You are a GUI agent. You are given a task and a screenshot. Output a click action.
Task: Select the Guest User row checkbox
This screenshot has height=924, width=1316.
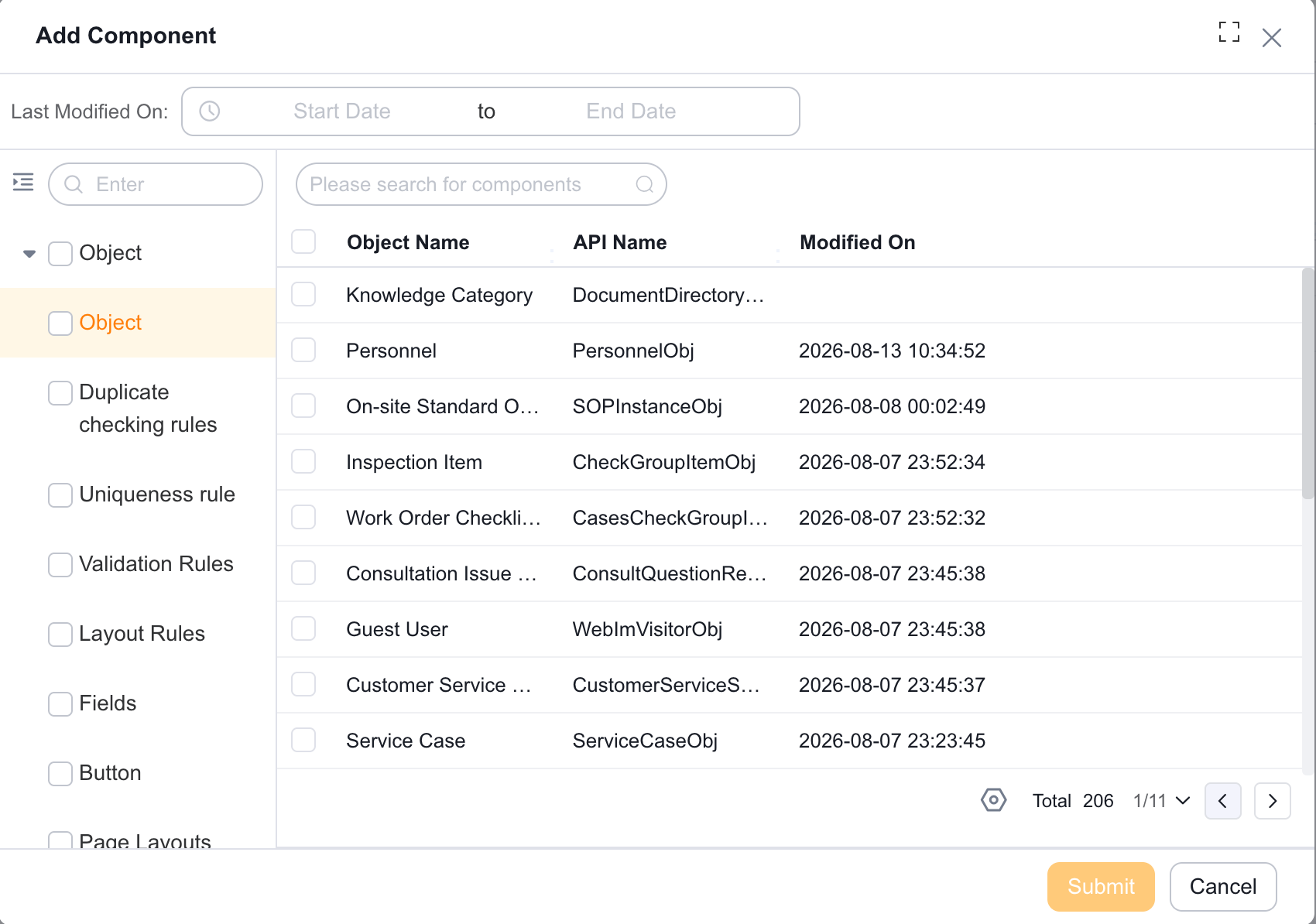(x=303, y=628)
